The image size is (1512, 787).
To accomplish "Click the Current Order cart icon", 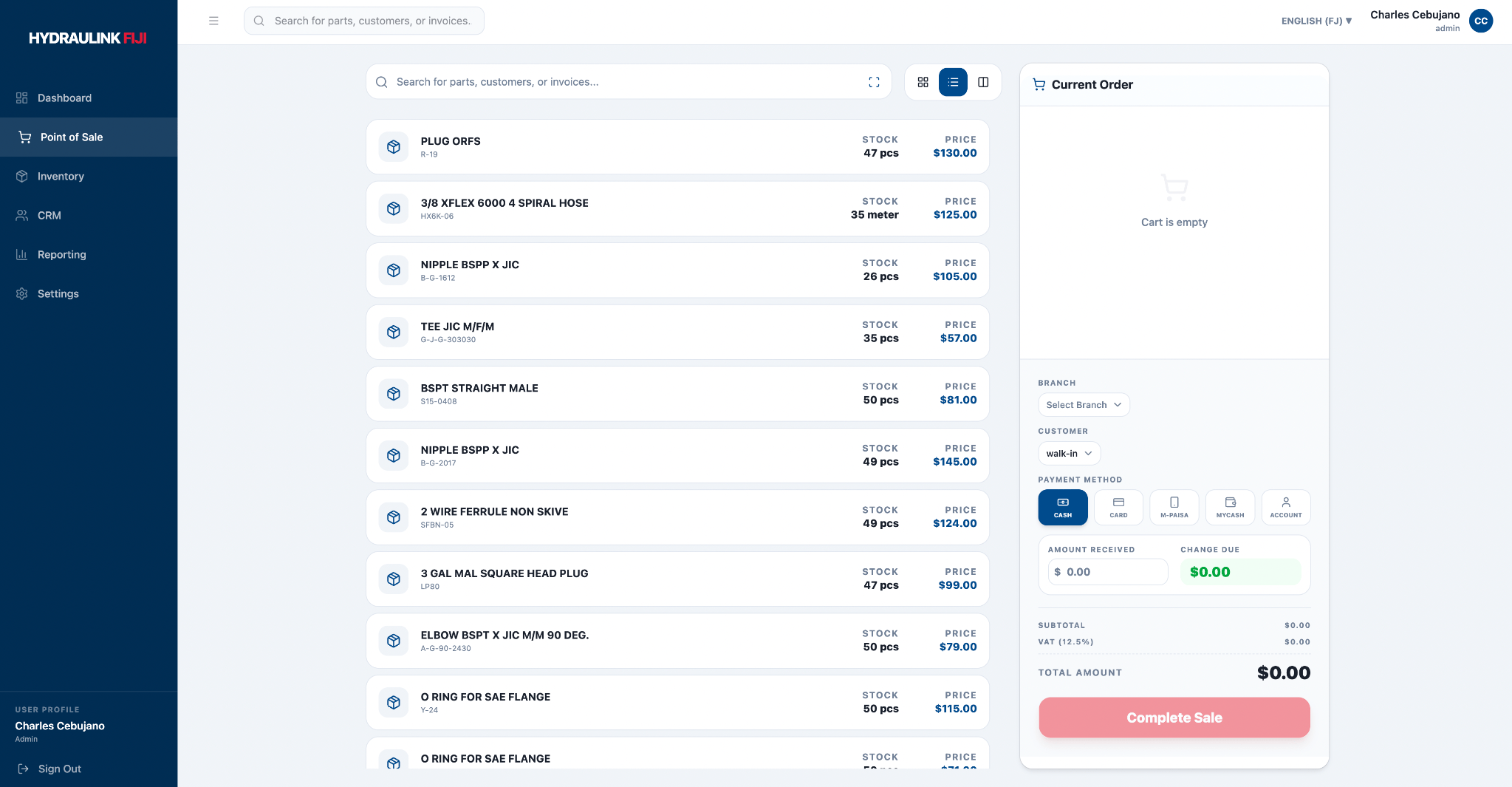I will (x=1039, y=84).
